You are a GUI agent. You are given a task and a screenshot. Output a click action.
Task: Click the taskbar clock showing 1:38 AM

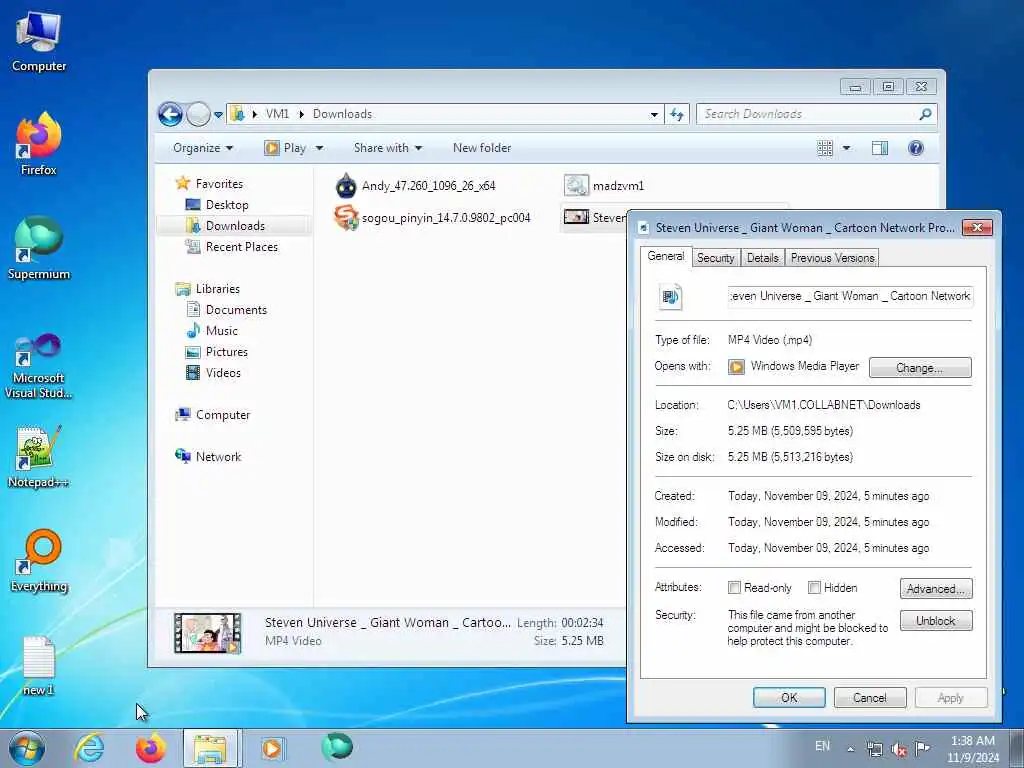[x=972, y=749]
